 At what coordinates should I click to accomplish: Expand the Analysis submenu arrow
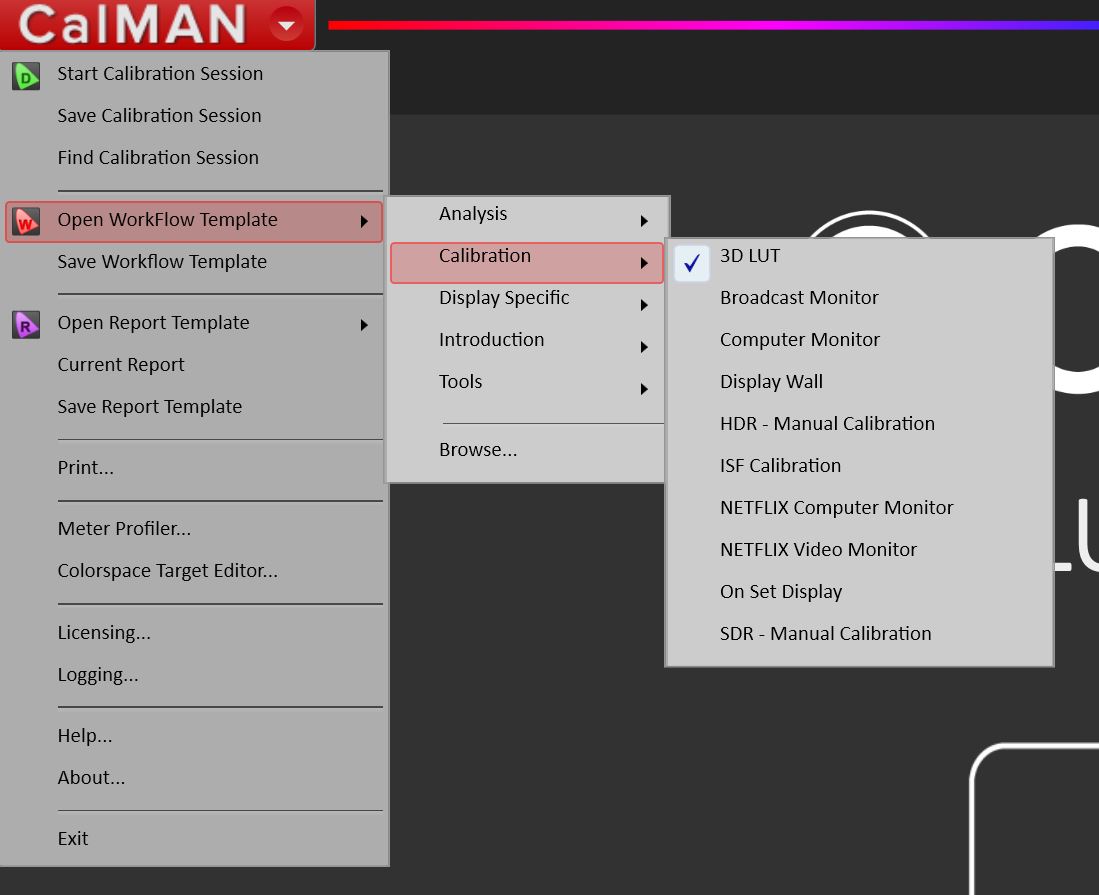tap(644, 221)
